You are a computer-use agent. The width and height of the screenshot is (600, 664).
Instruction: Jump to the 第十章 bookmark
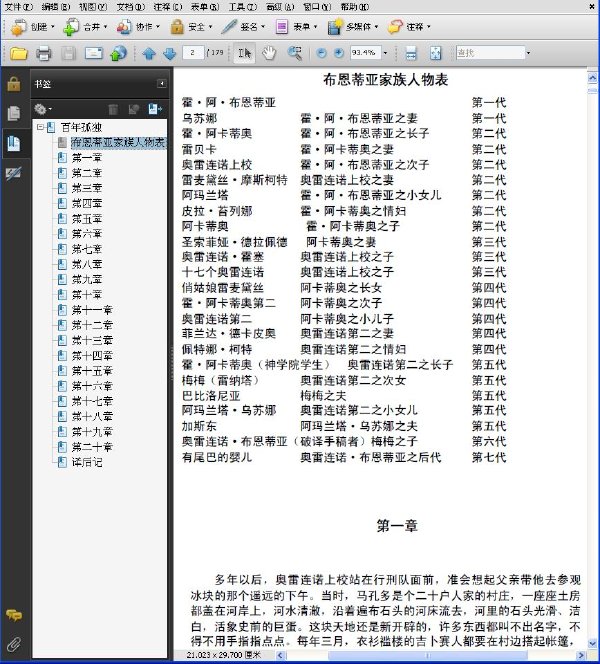(86, 295)
